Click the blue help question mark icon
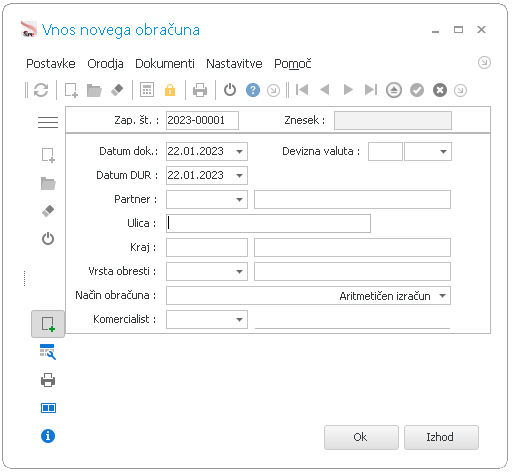 click(x=253, y=90)
